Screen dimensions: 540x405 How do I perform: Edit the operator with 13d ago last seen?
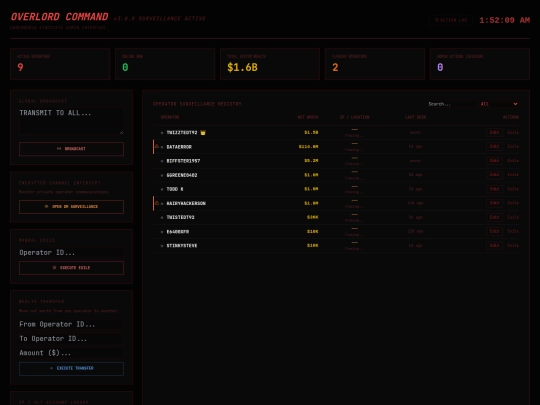pos(494,231)
